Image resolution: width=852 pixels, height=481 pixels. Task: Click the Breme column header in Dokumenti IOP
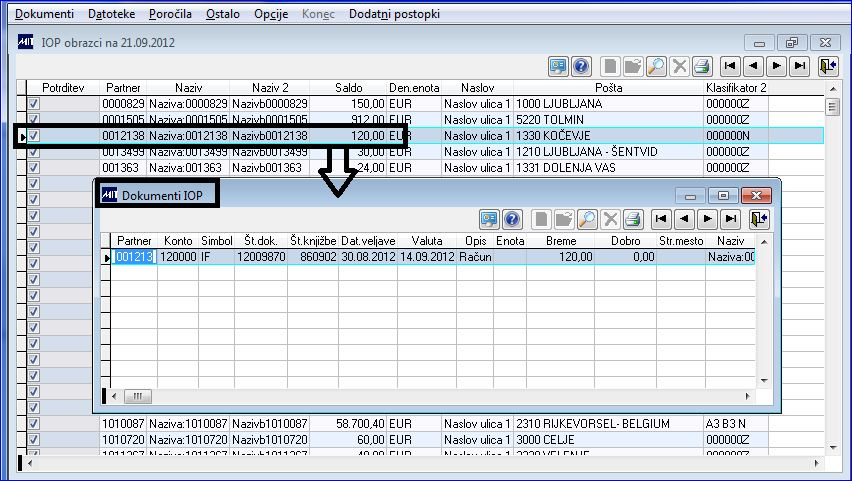coord(560,241)
